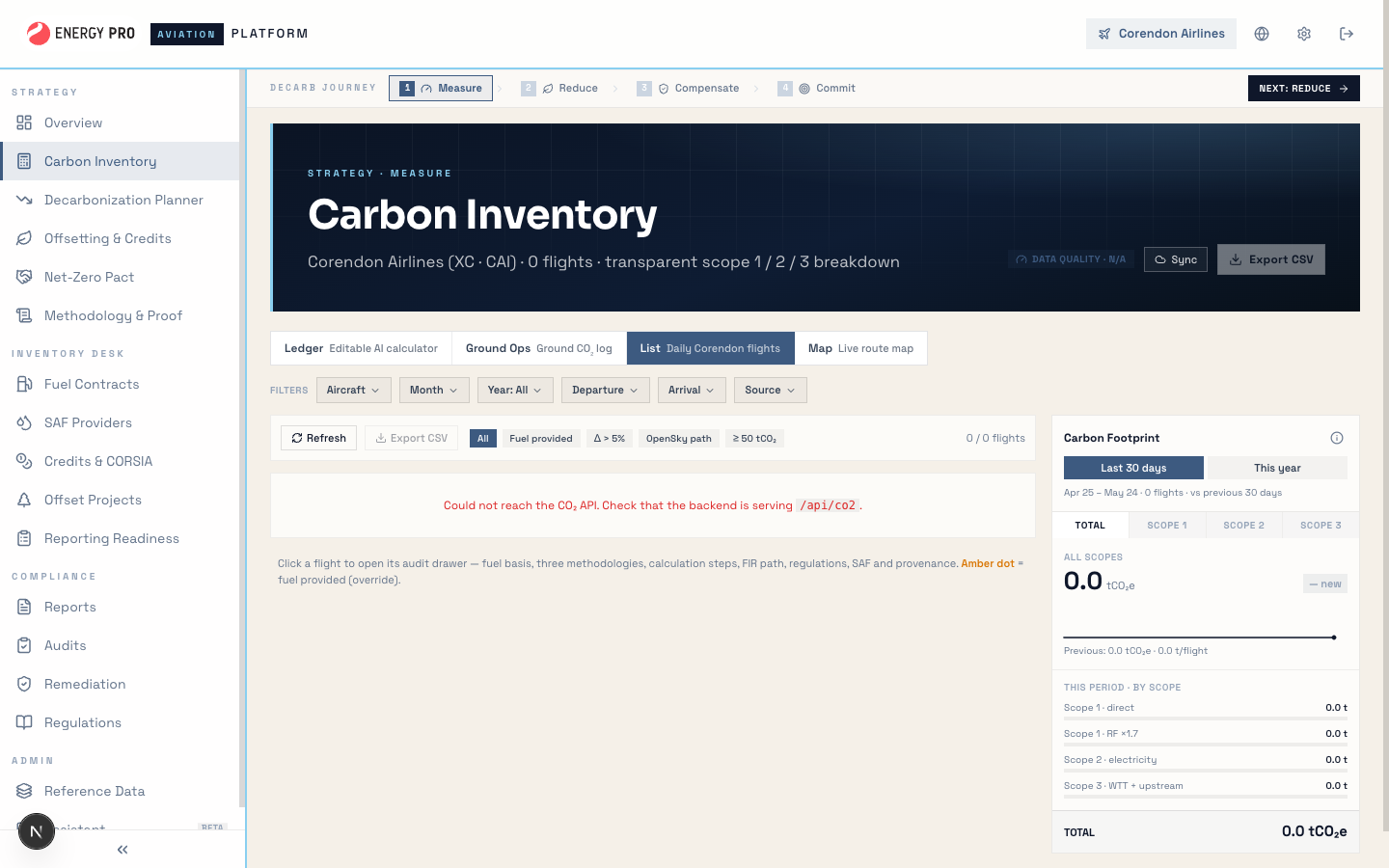Select the TOTAL scope tab
This screenshot has height=868, width=1389.
(x=1090, y=526)
